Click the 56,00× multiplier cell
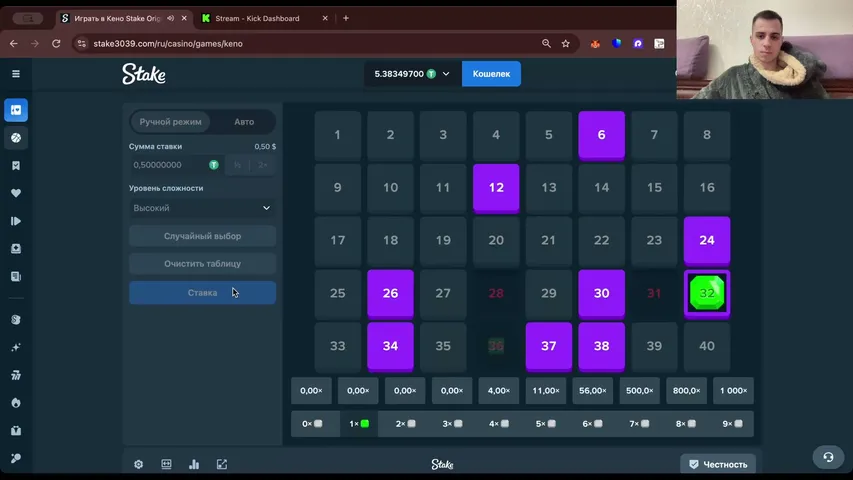Image resolution: width=853 pixels, height=480 pixels. click(592, 391)
